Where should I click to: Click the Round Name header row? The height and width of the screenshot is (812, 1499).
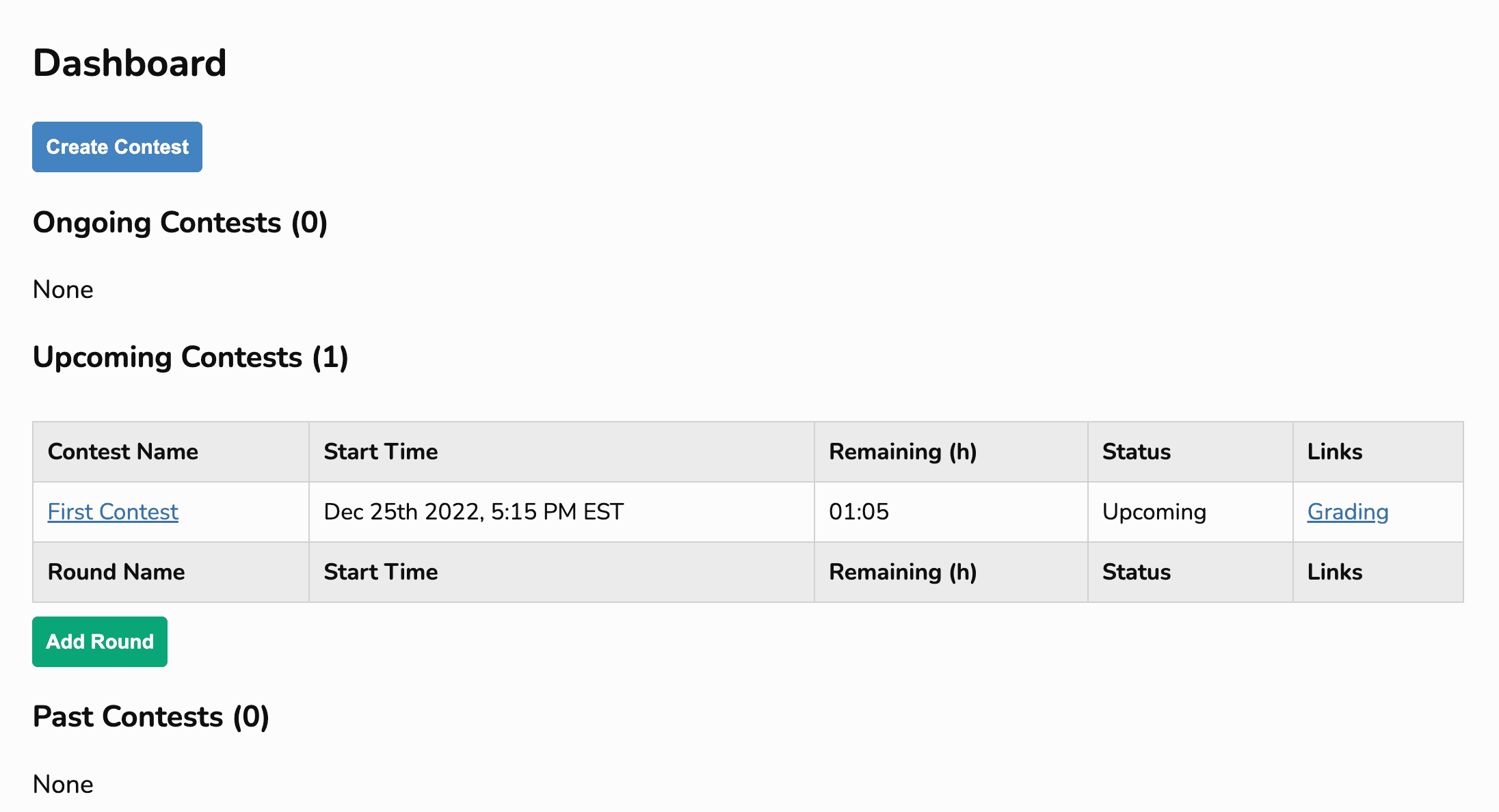116,571
